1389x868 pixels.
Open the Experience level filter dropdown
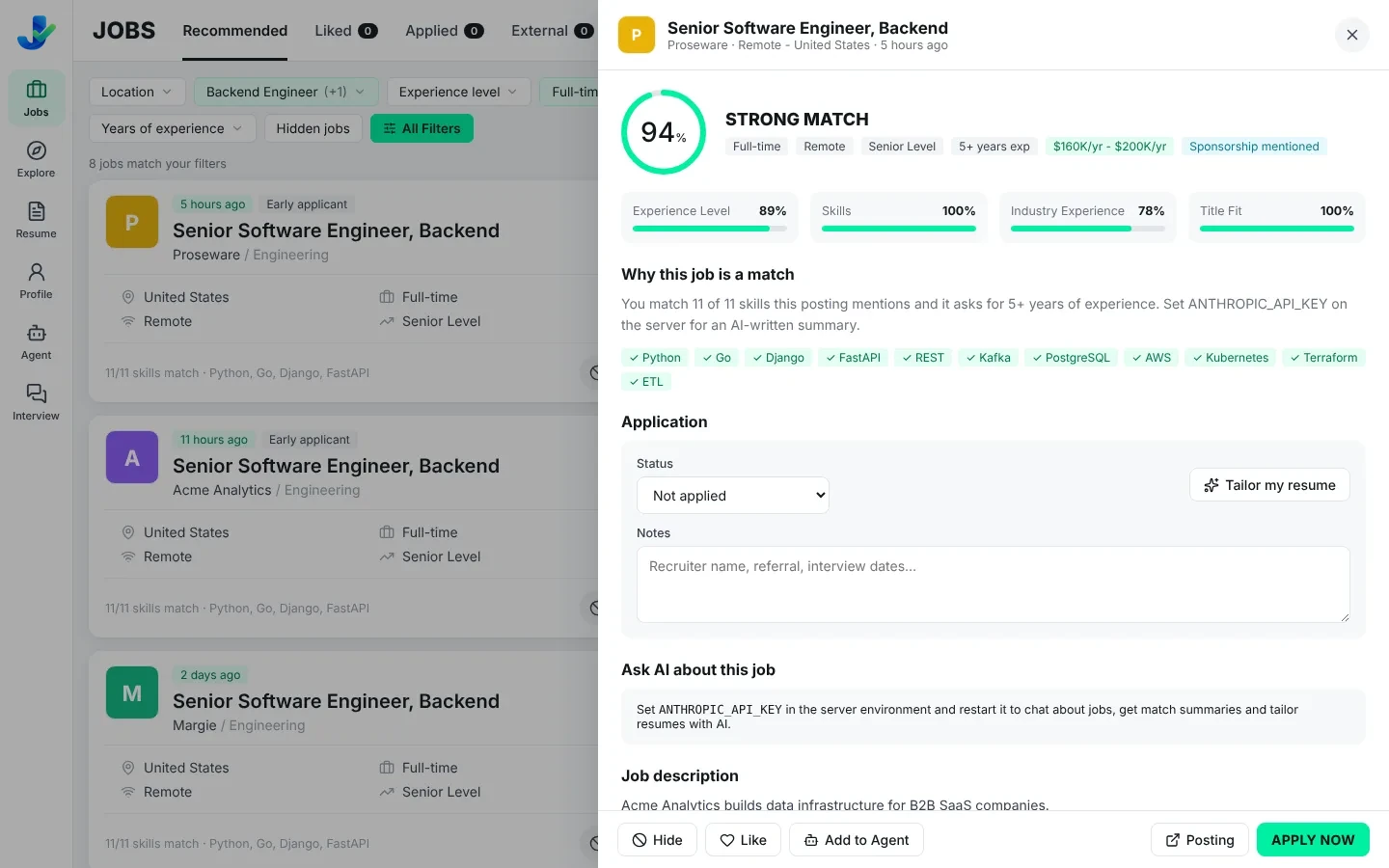click(459, 92)
